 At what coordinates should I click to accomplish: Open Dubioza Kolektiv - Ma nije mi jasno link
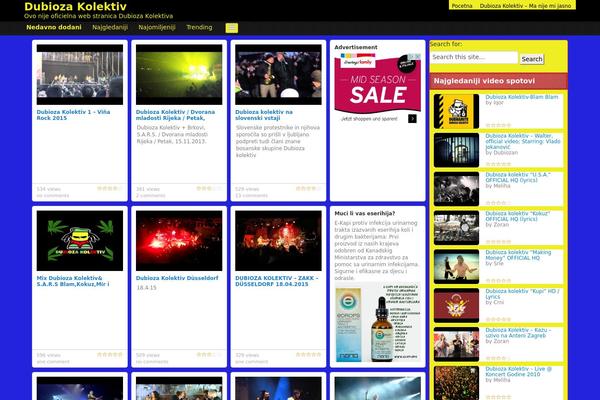(x=525, y=6)
